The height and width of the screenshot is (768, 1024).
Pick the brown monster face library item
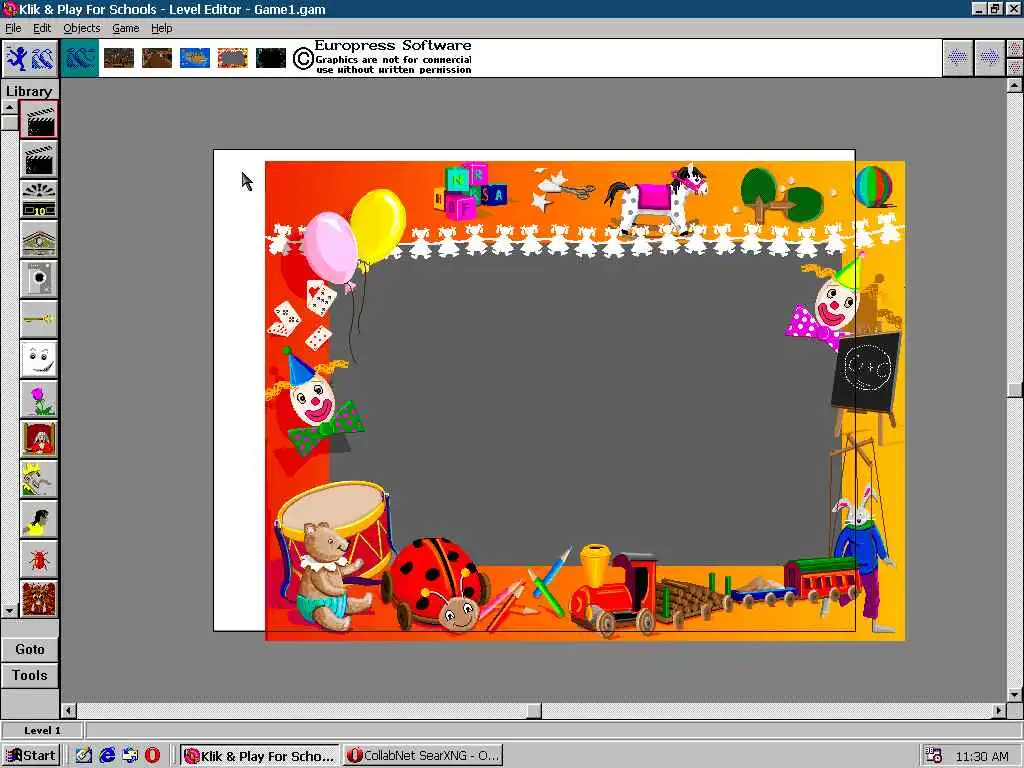[39, 599]
